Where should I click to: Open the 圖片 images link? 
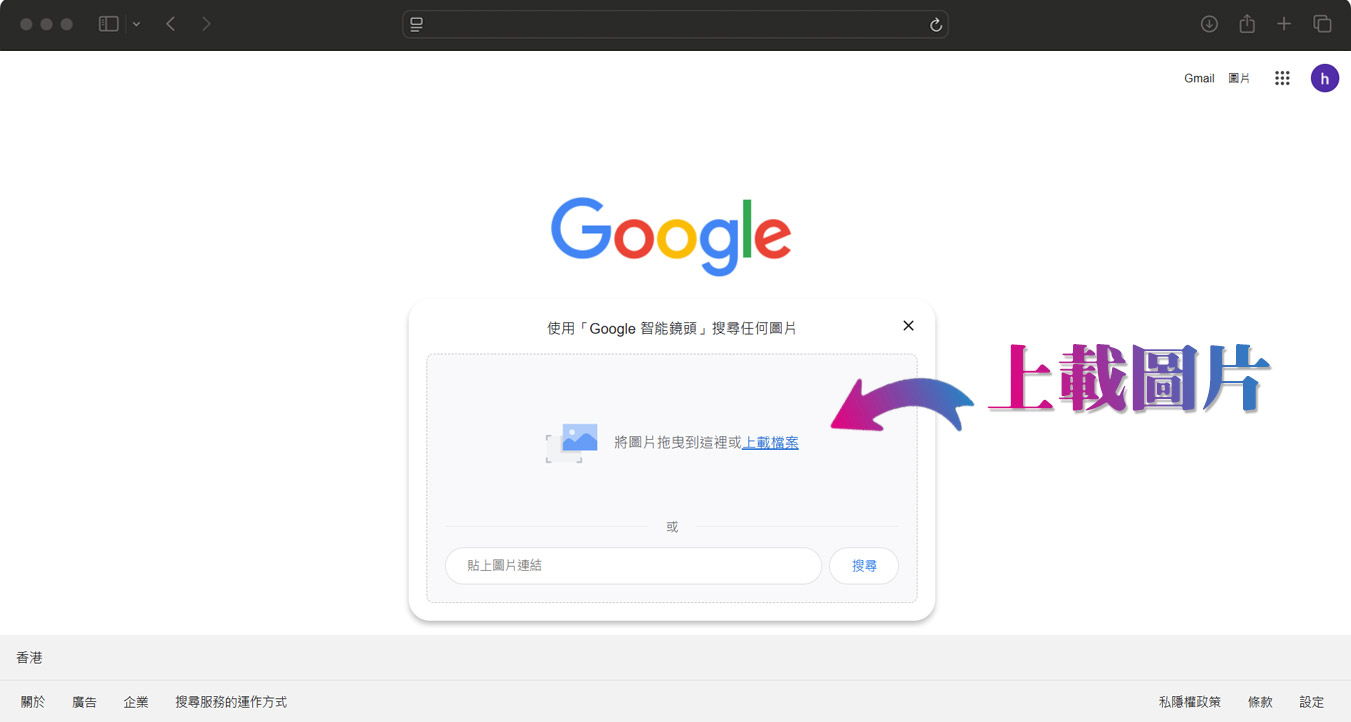click(x=1239, y=78)
